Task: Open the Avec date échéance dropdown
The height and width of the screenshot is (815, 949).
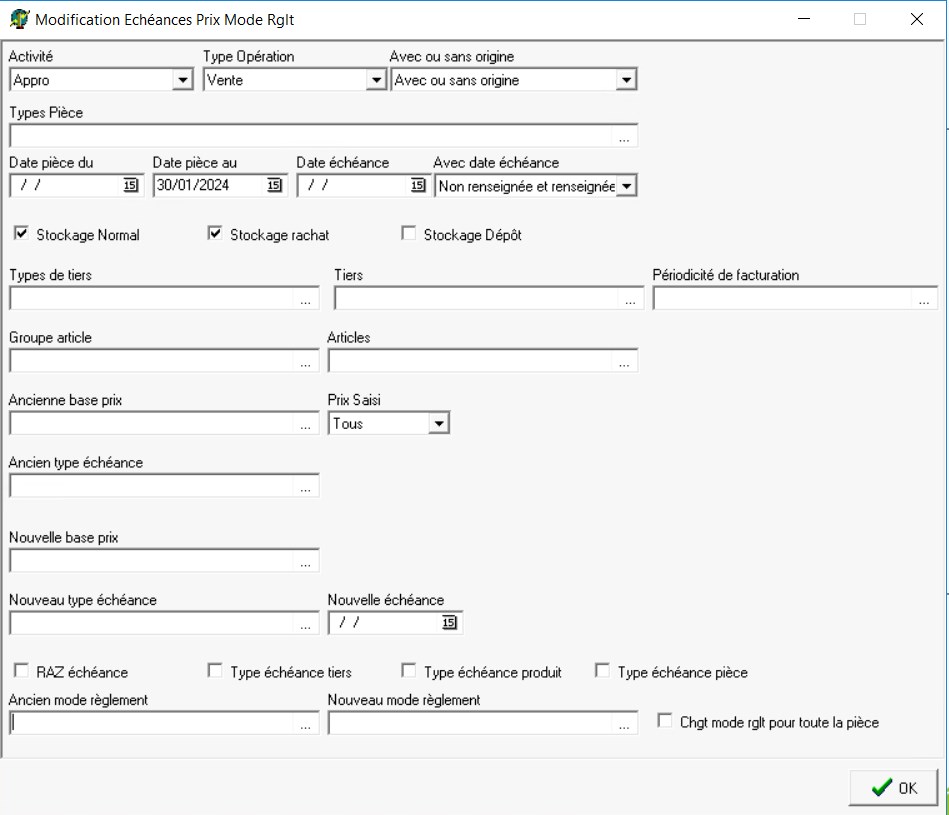Action: pos(626,186)
